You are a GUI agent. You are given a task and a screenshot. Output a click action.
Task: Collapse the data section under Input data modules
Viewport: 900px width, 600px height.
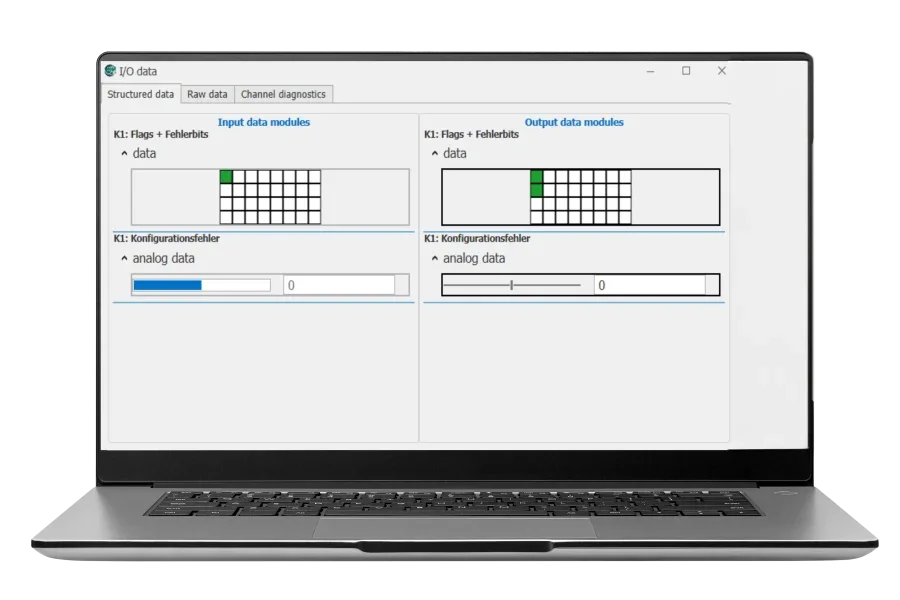point(124,153)
